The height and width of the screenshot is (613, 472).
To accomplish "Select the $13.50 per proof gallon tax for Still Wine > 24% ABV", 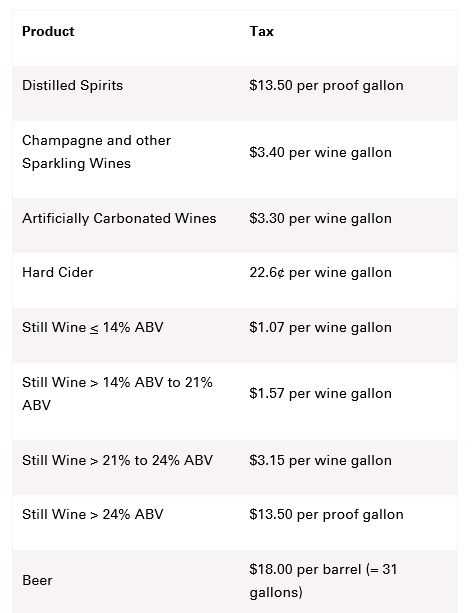I will coord(326,514).
